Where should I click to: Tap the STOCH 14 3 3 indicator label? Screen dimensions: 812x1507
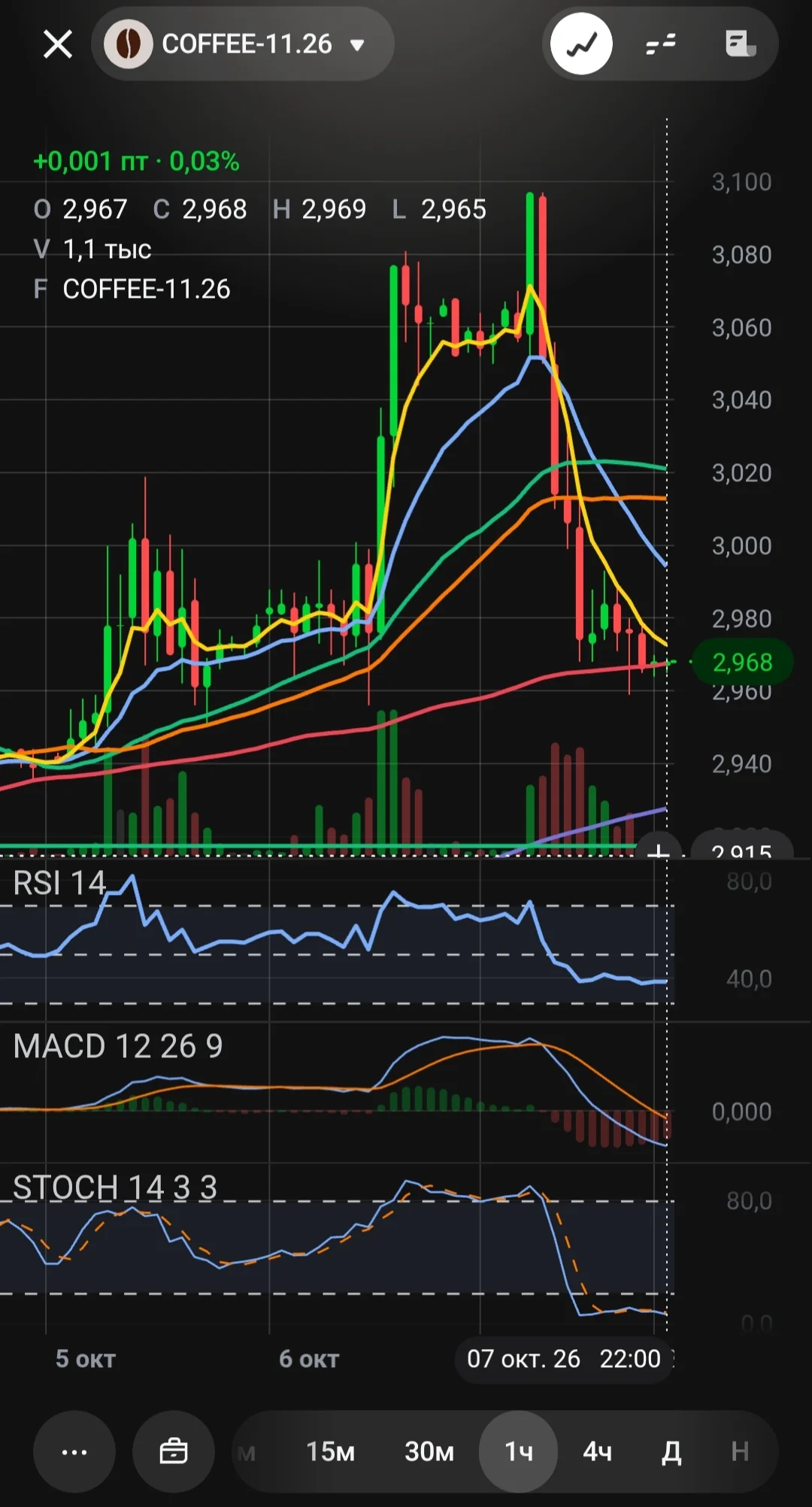(x=115, y=1187)
